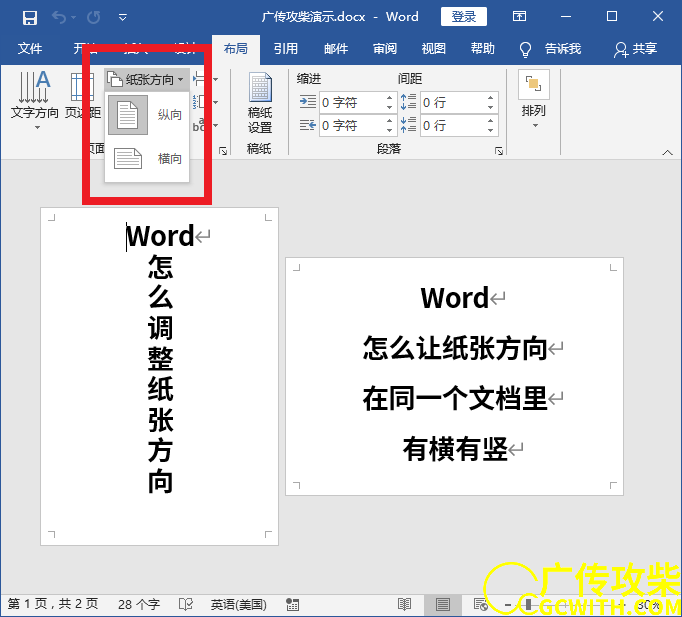Screen dimensions: 682x617
Task: Expand the 纸张方向 orientation dropdown
Action: pos(147,80)
